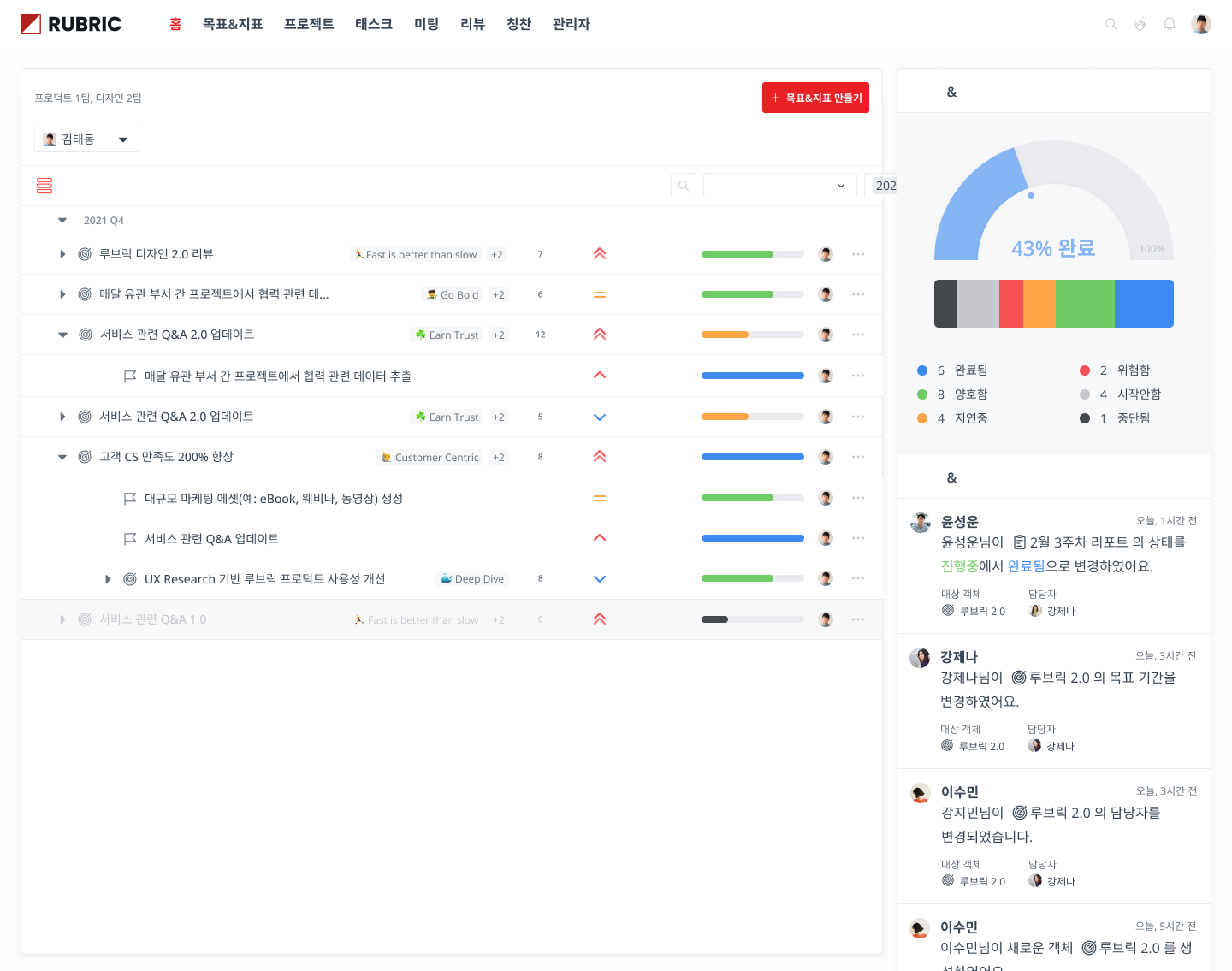Screen dimensions: 1232x971
Task: Switch to the 미팅 menu item
Action: click(x=426, y=24)
